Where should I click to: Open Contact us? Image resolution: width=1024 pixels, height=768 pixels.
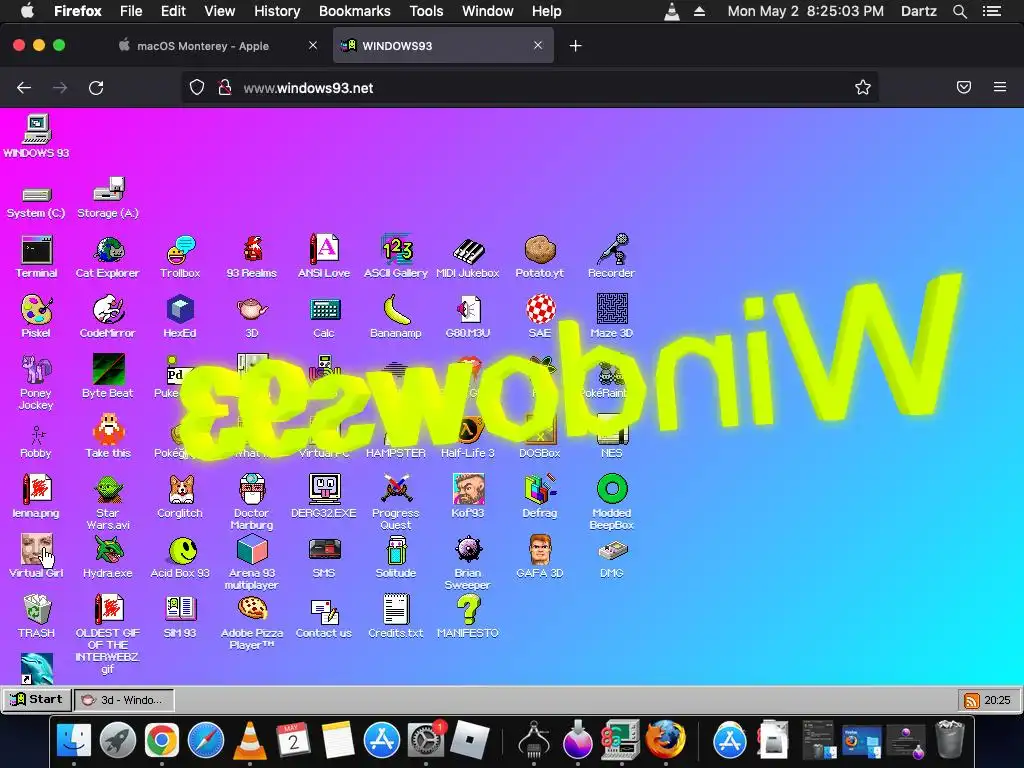coord(324,610)
